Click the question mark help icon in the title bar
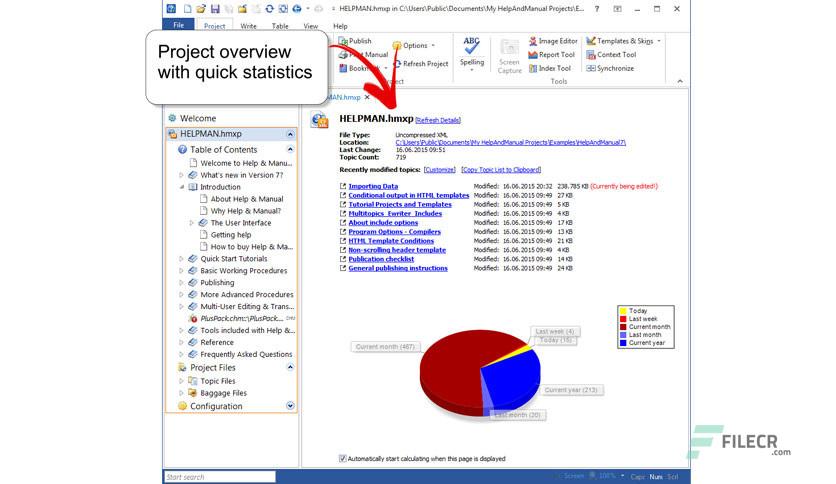Image resolution: width=836 pixels, height=484 pixels. [x=597, y=9]
